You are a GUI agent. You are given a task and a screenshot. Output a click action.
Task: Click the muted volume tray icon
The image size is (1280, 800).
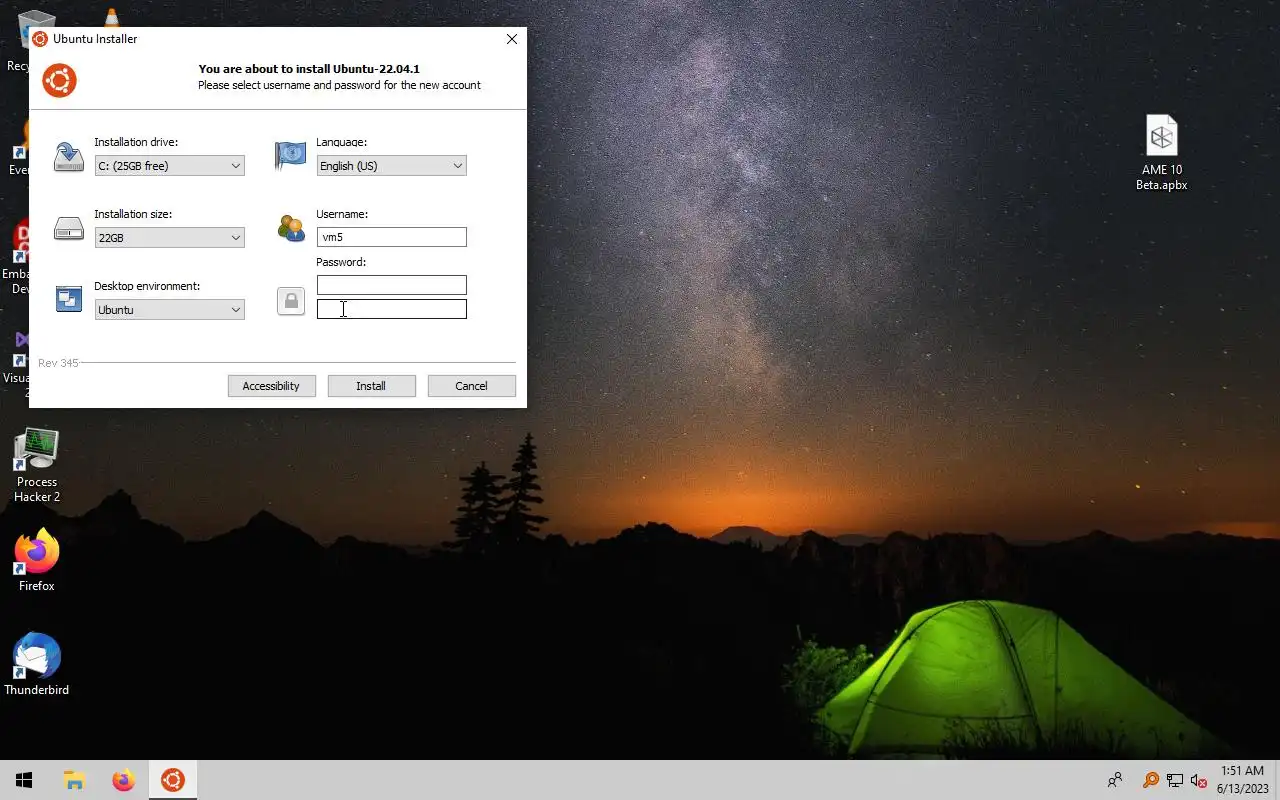(x=1199, y=780)
